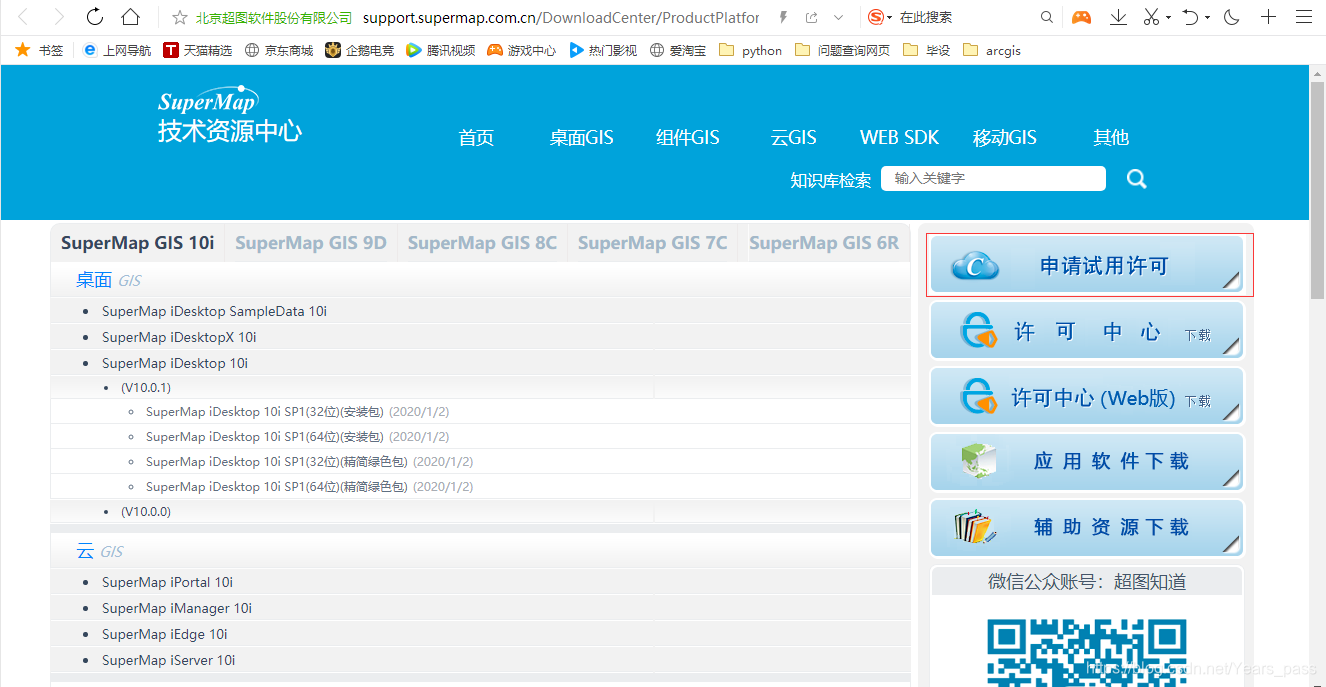Click the lightning speed-mode icon in address bar
The height and width of the screenshot is (687, 1326).
point(783,17)
